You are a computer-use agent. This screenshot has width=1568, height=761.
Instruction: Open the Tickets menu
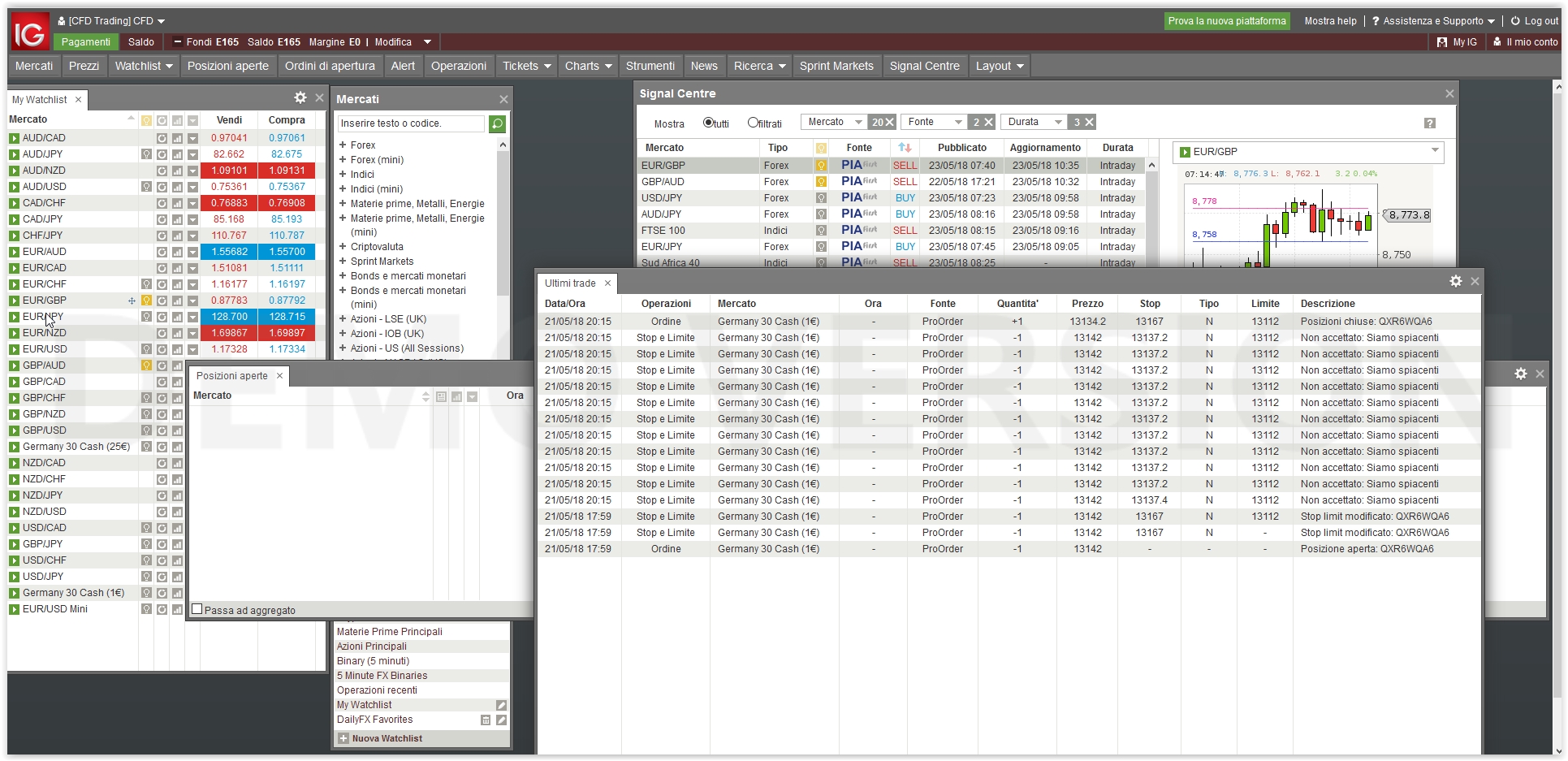click(x=526, y=66)
